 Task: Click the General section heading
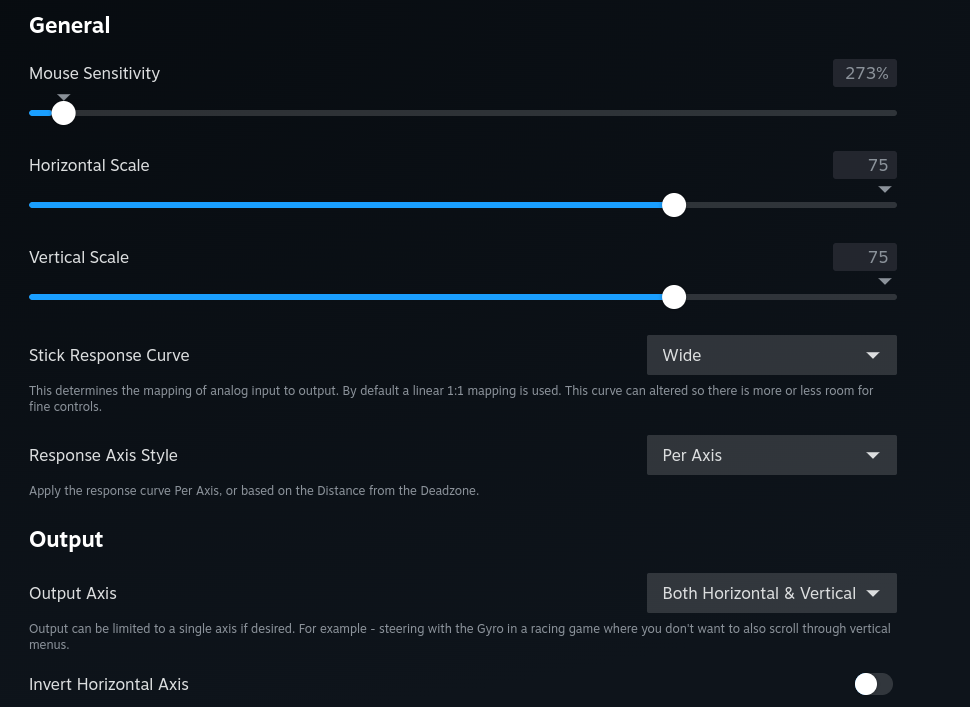point(69,25)
